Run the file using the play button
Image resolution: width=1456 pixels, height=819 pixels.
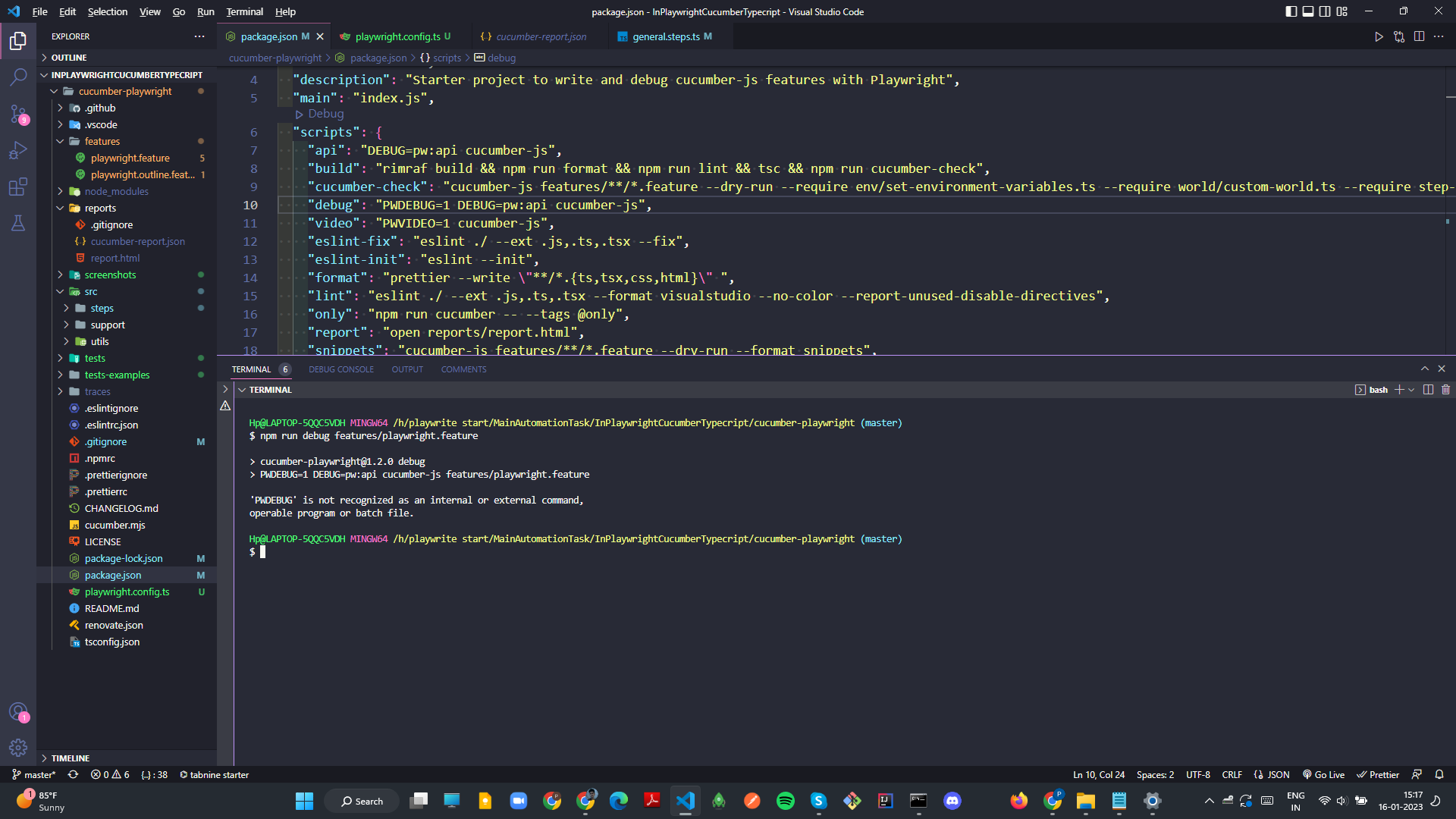(x=1379, y=36)
